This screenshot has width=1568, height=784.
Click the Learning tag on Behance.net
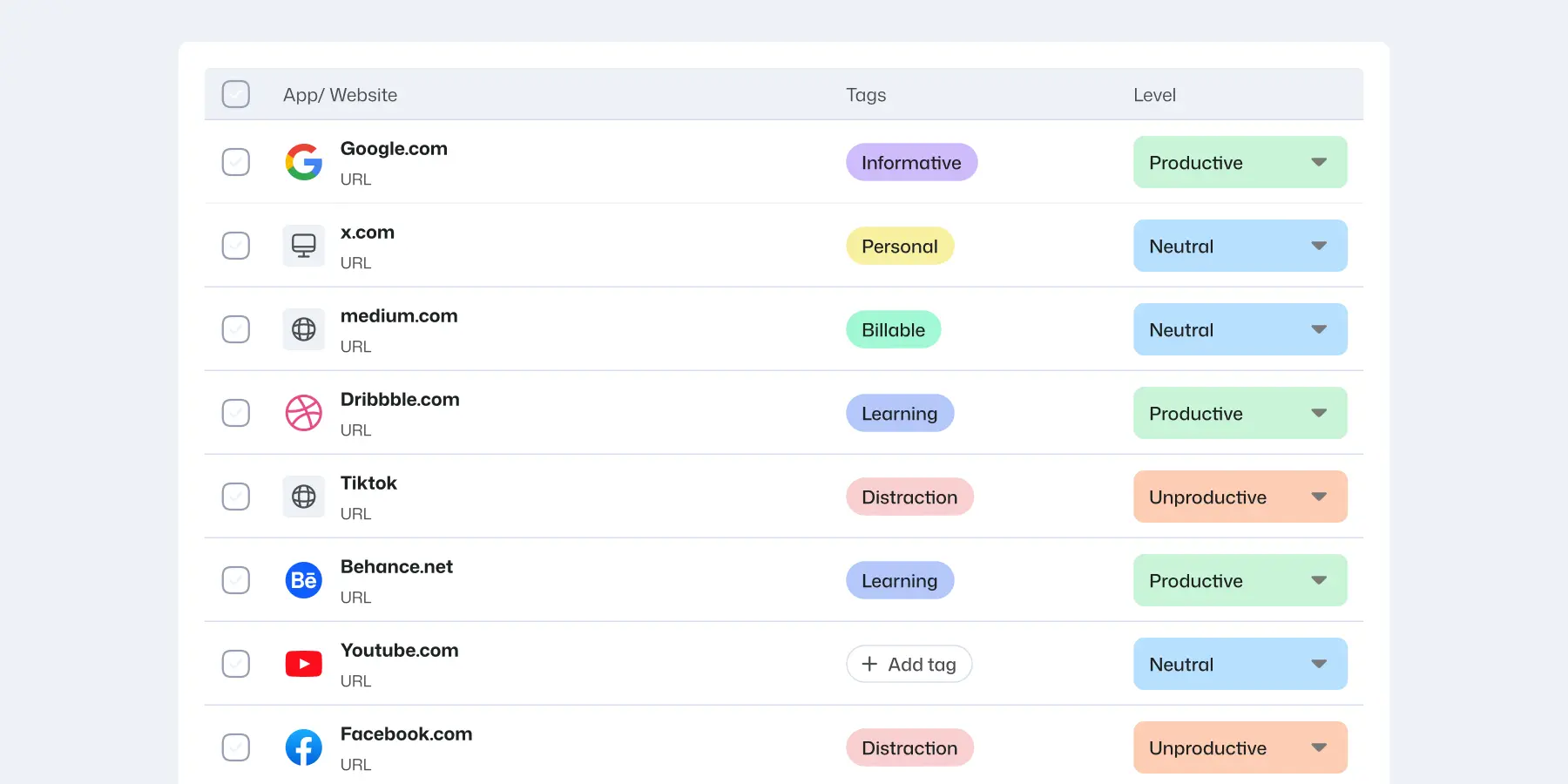pos(900,580)
